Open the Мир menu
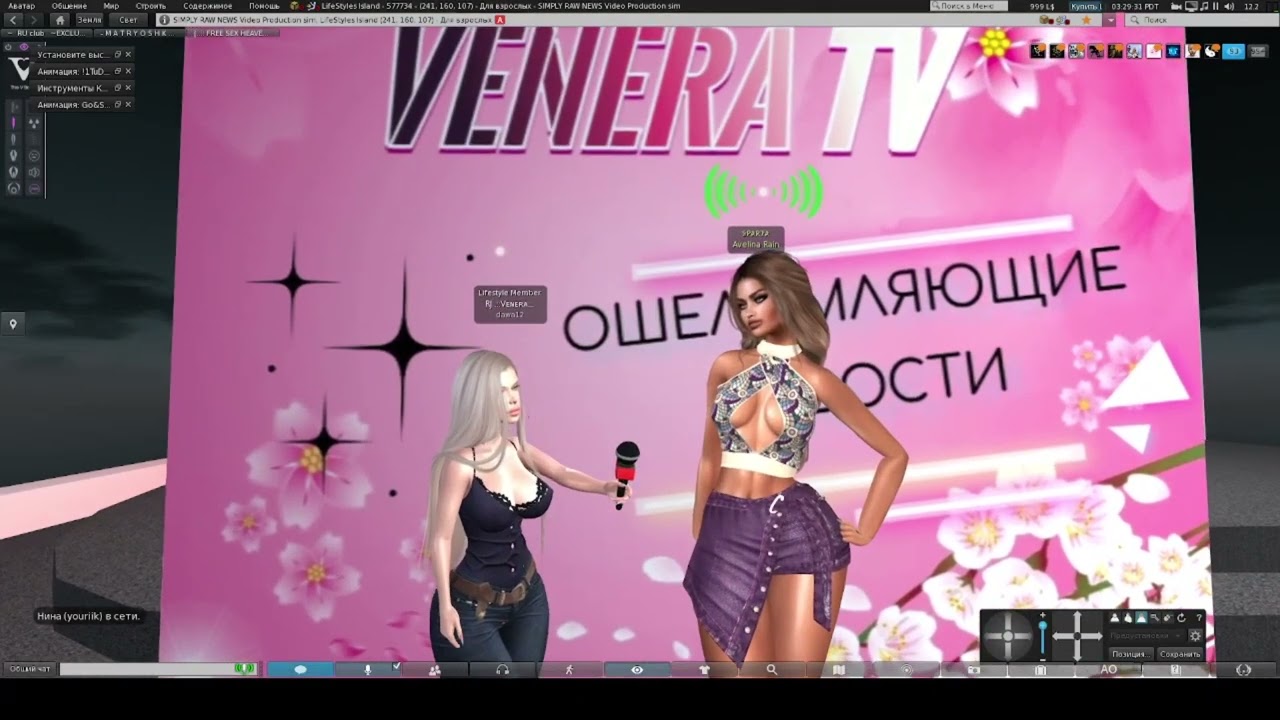The width and height of the screenshot is (1280, 720). click(111, 6)
